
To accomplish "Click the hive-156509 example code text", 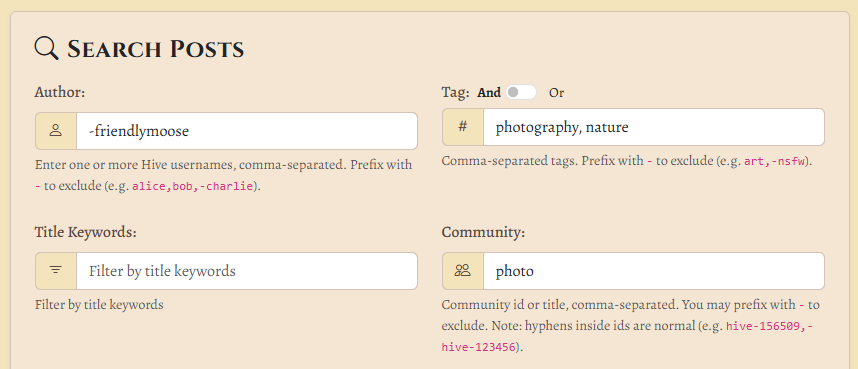I will (766, 327).
